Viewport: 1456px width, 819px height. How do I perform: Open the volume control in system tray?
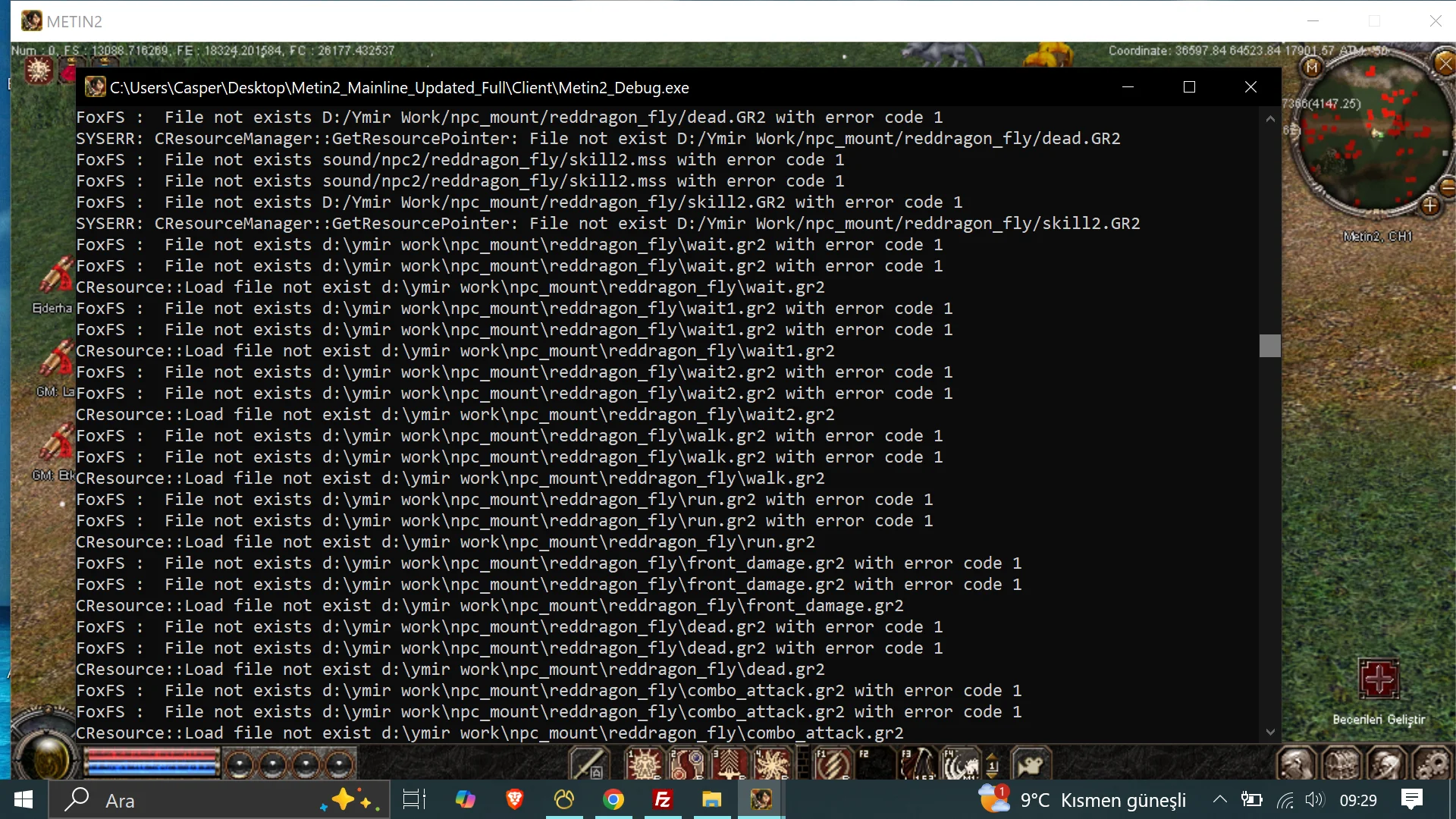pos(1314,799)
